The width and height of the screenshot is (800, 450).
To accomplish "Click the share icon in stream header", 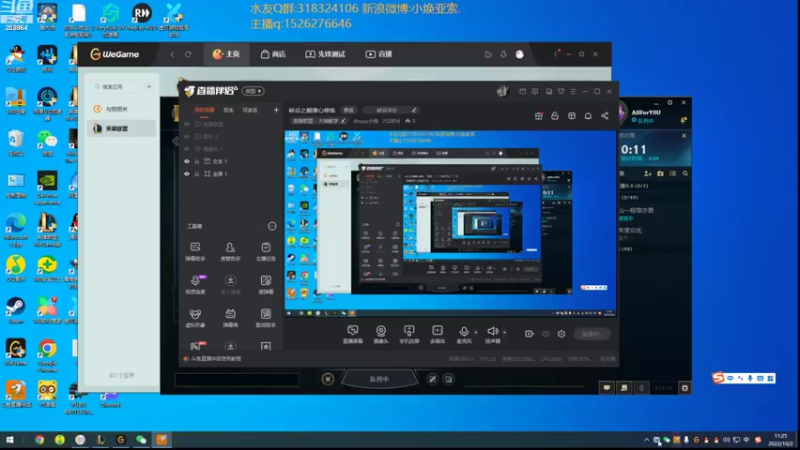I will click(x=605, y=116).
